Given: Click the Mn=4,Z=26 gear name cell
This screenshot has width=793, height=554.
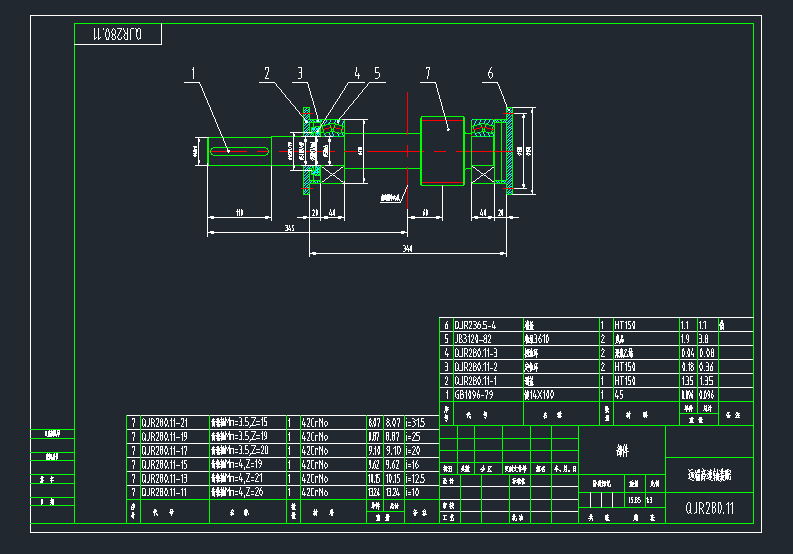Looking at the screenshot, I should point(248,492).
